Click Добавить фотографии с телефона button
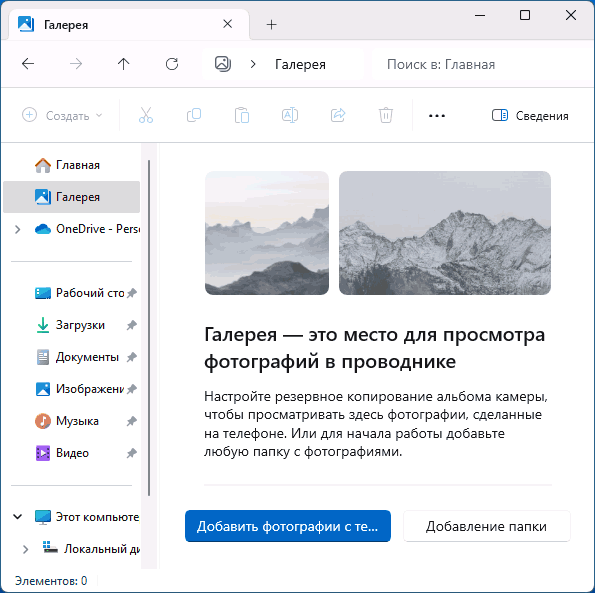The height and width of the screenshot is (593, 595). (288, 526)
